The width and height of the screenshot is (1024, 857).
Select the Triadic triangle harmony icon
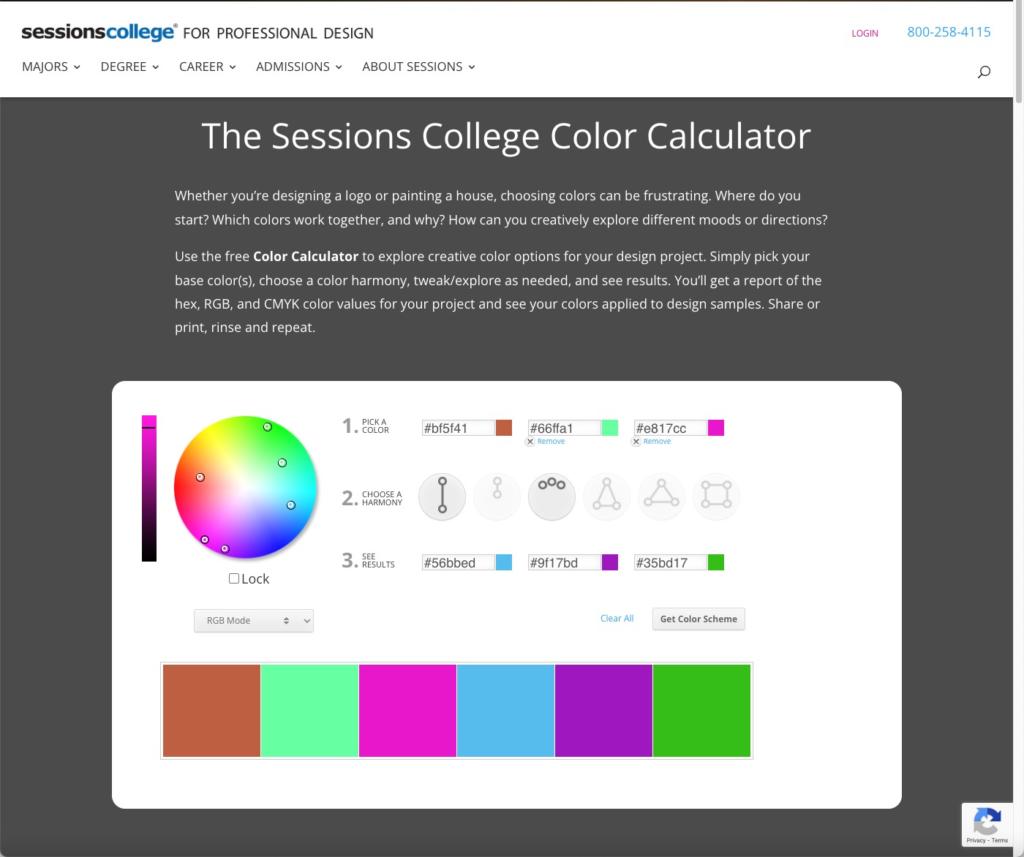coord(661,496)
